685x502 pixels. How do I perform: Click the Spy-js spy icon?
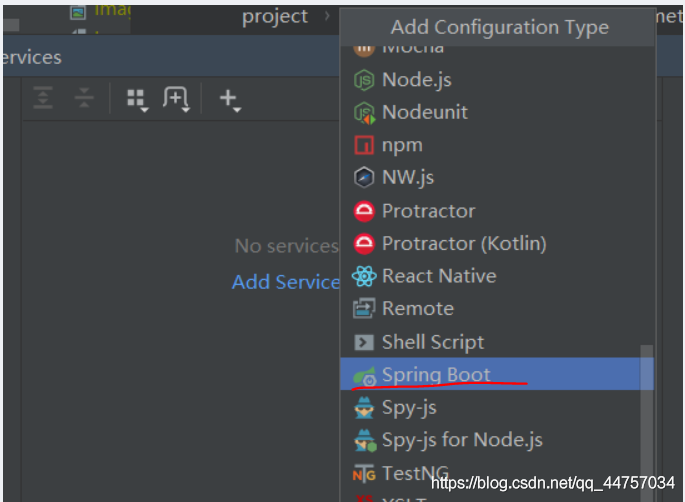(x=364, y=408)
